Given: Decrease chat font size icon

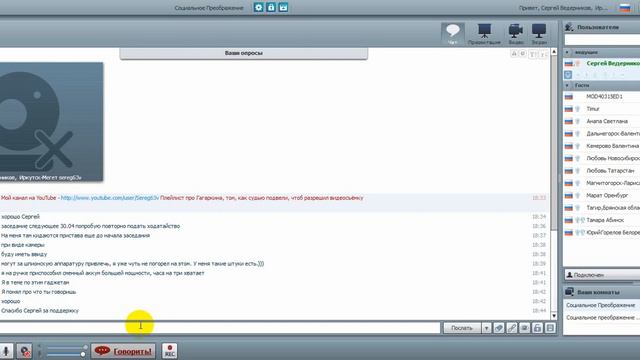Looking at the screenshot, I should click(x=543, y=54).
